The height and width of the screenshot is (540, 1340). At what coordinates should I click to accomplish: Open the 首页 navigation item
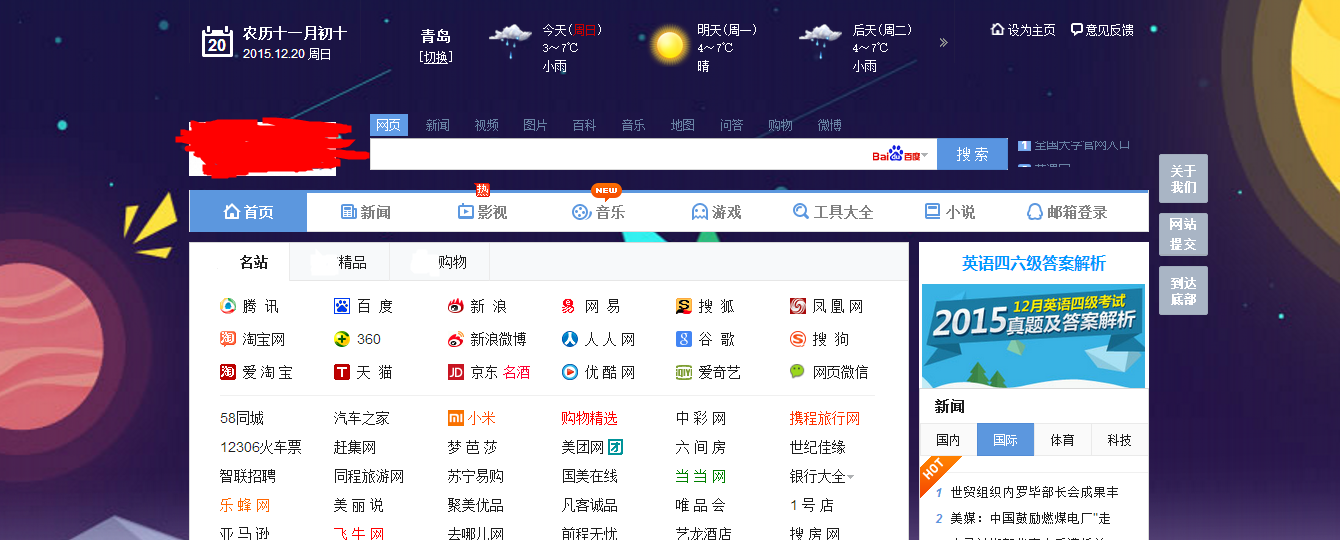point(248,212)
